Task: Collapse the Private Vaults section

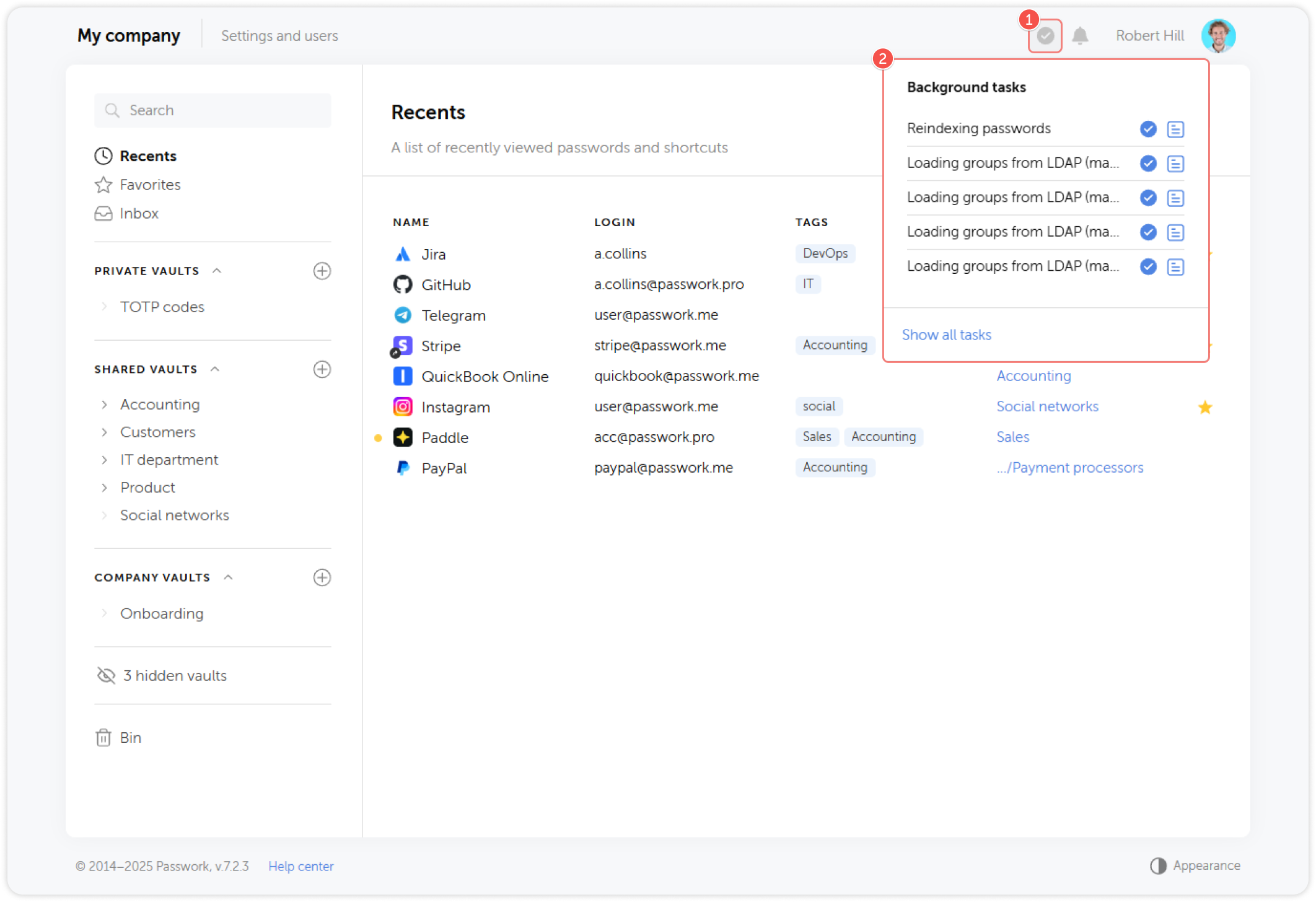Action: (x=217, y=271)
